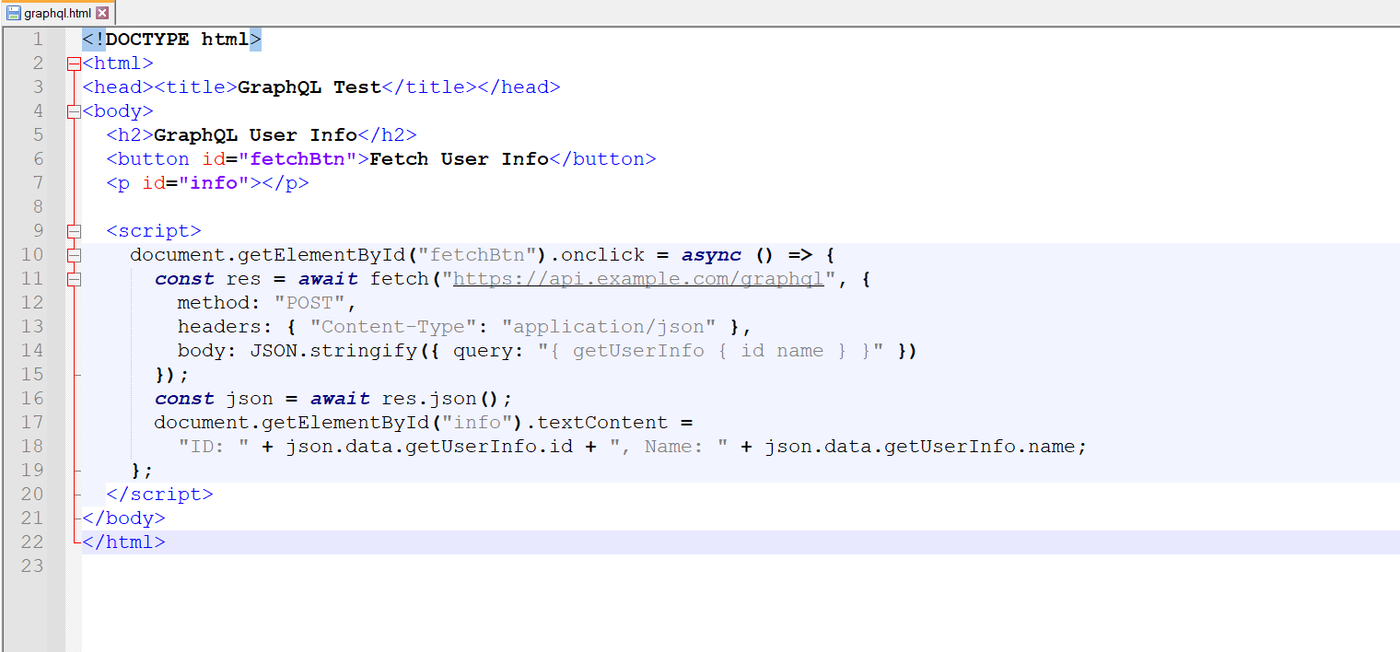Click the "fetchBtn" string on line 10

477,255
